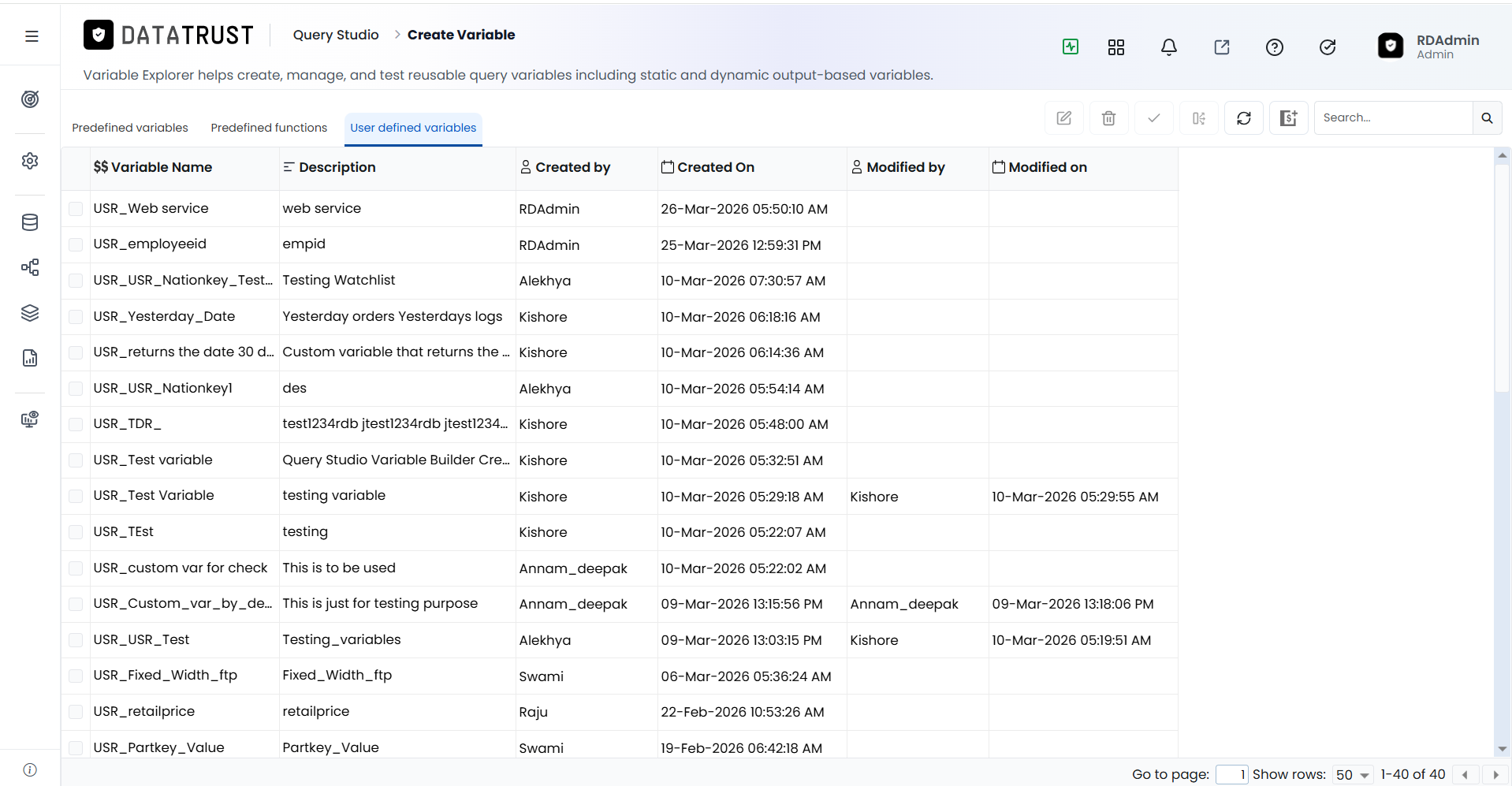Focus the Search input field

[1393, 118]
